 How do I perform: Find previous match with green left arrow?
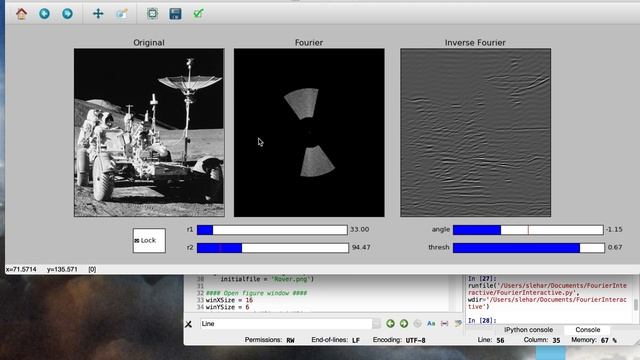[x=390, y=324]
